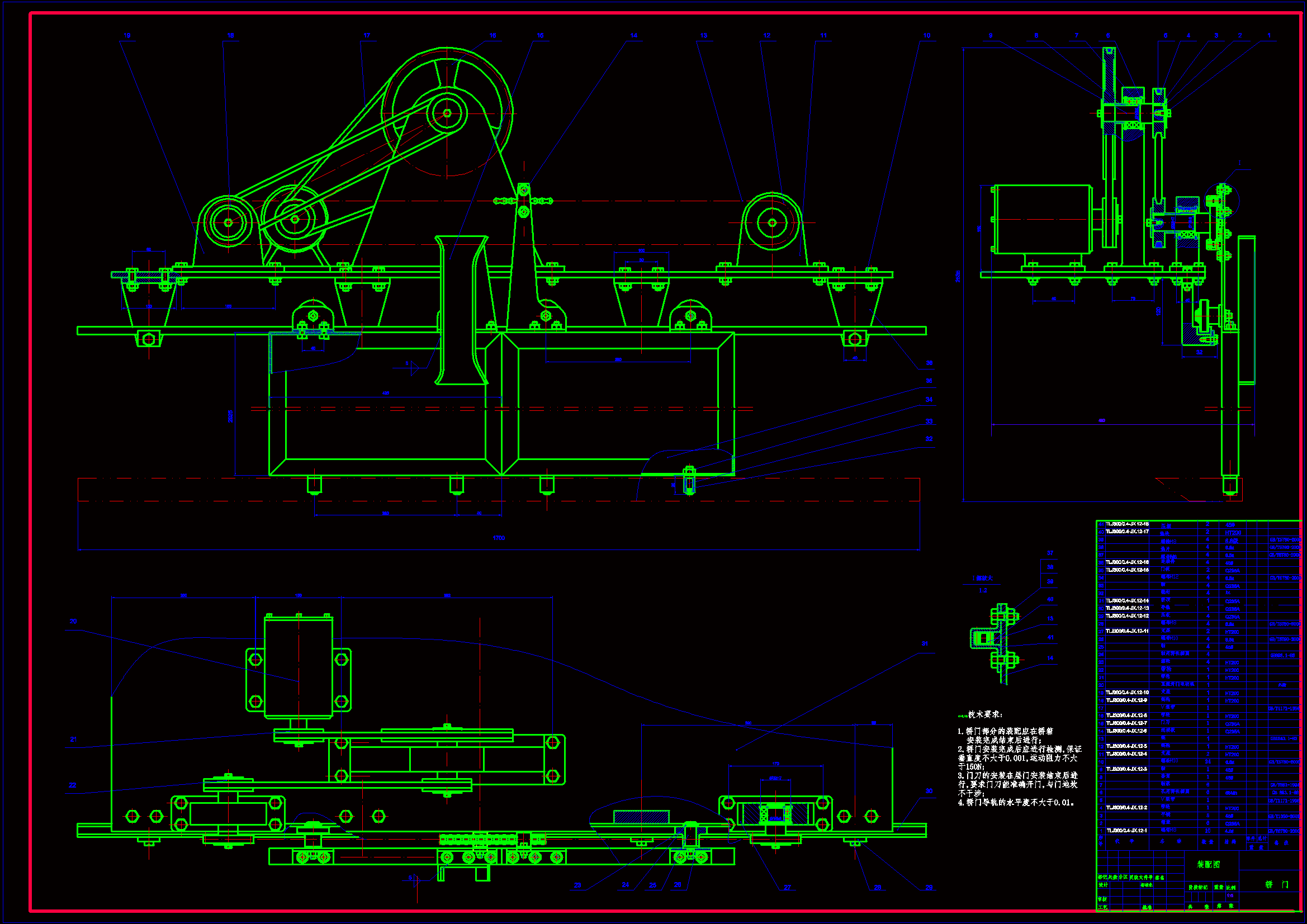This screenshot has height=924, width=1307.
Task: Click the 1700 overall width dimension
Action: pyautogui.click(x=499, y=538)
